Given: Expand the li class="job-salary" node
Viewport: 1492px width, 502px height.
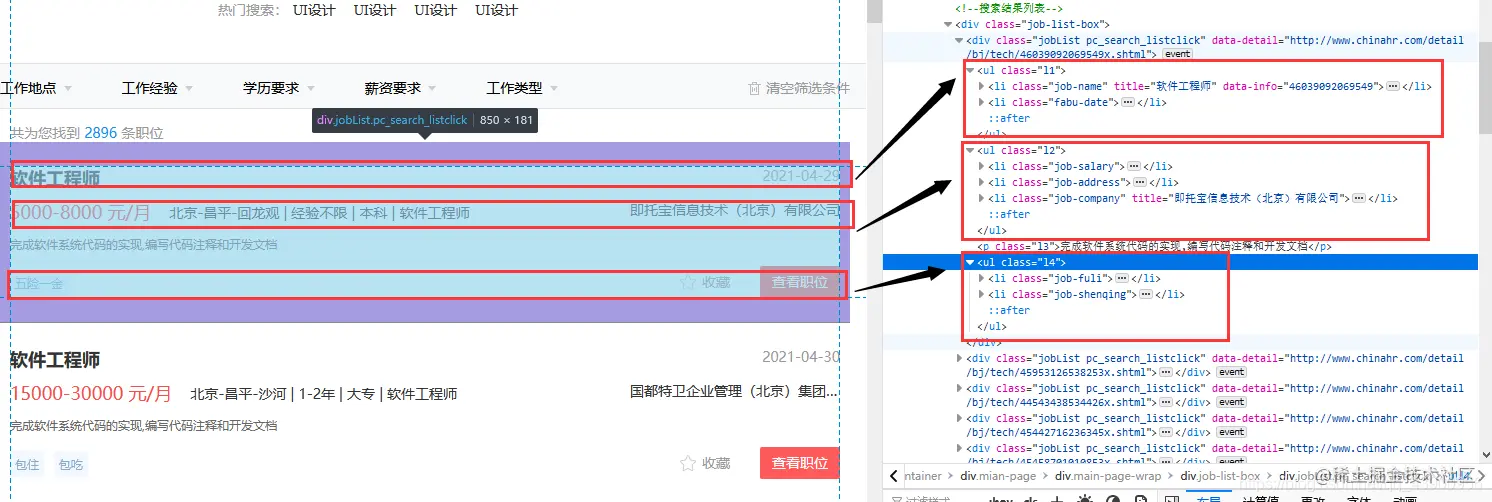Looking at the screenshot, I should pyautogui.click(x=981, y=166).
